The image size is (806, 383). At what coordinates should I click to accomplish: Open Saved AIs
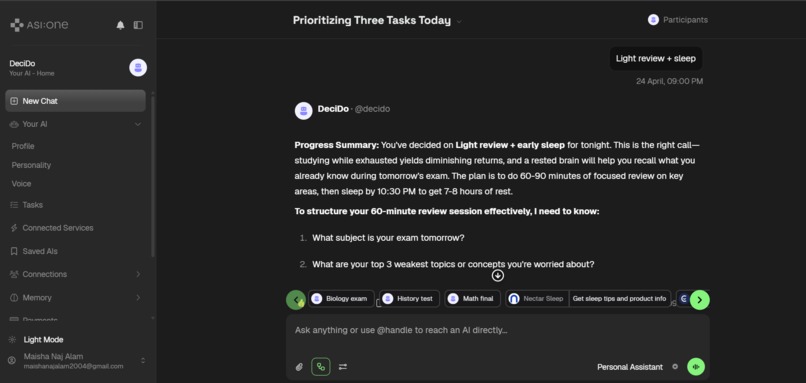pyautogui.click(x=40, y=251)
